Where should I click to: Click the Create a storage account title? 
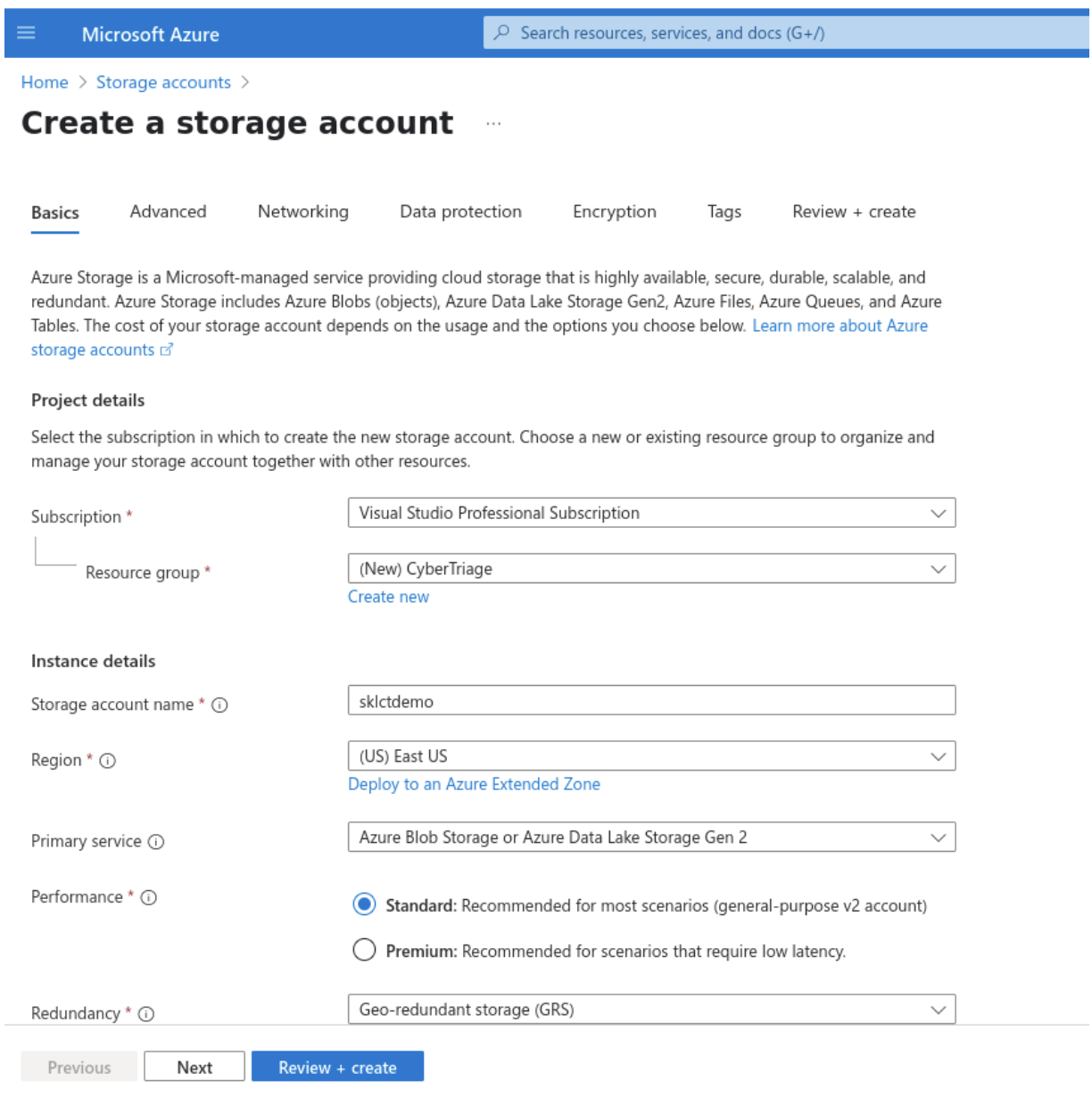[x=237, y=123]
